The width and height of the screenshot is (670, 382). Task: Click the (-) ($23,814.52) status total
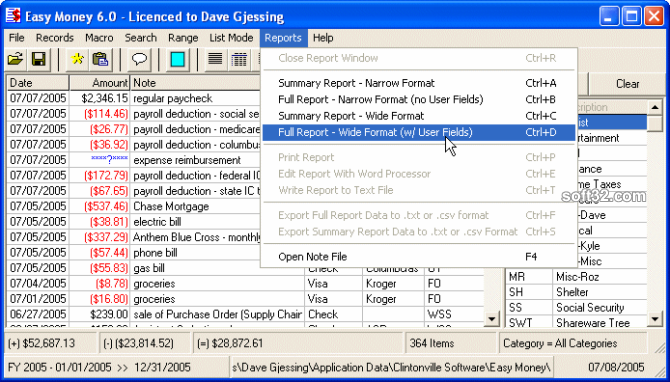point(144,343)
